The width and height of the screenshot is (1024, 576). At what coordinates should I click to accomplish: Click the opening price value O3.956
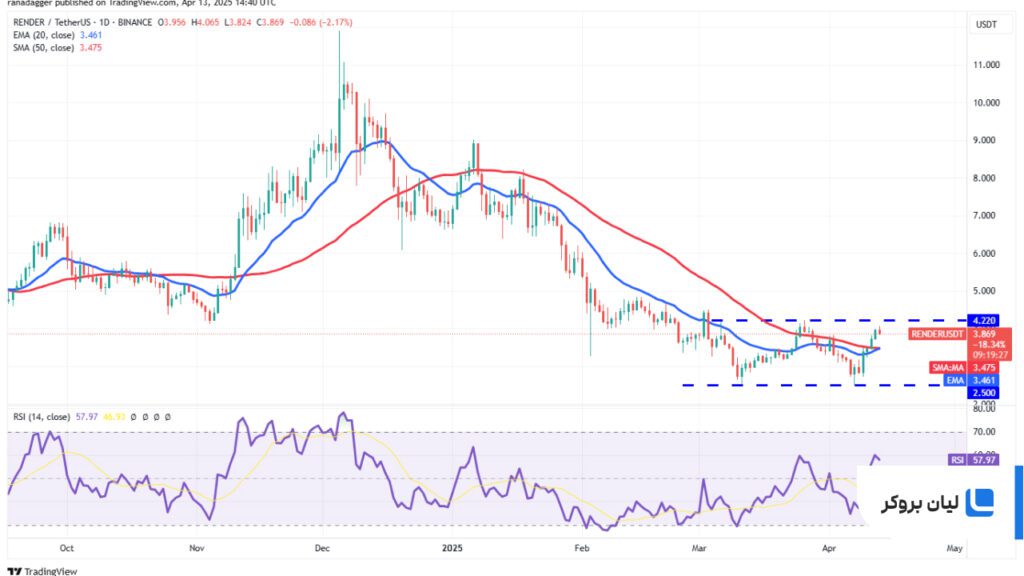tap(171, 22)
